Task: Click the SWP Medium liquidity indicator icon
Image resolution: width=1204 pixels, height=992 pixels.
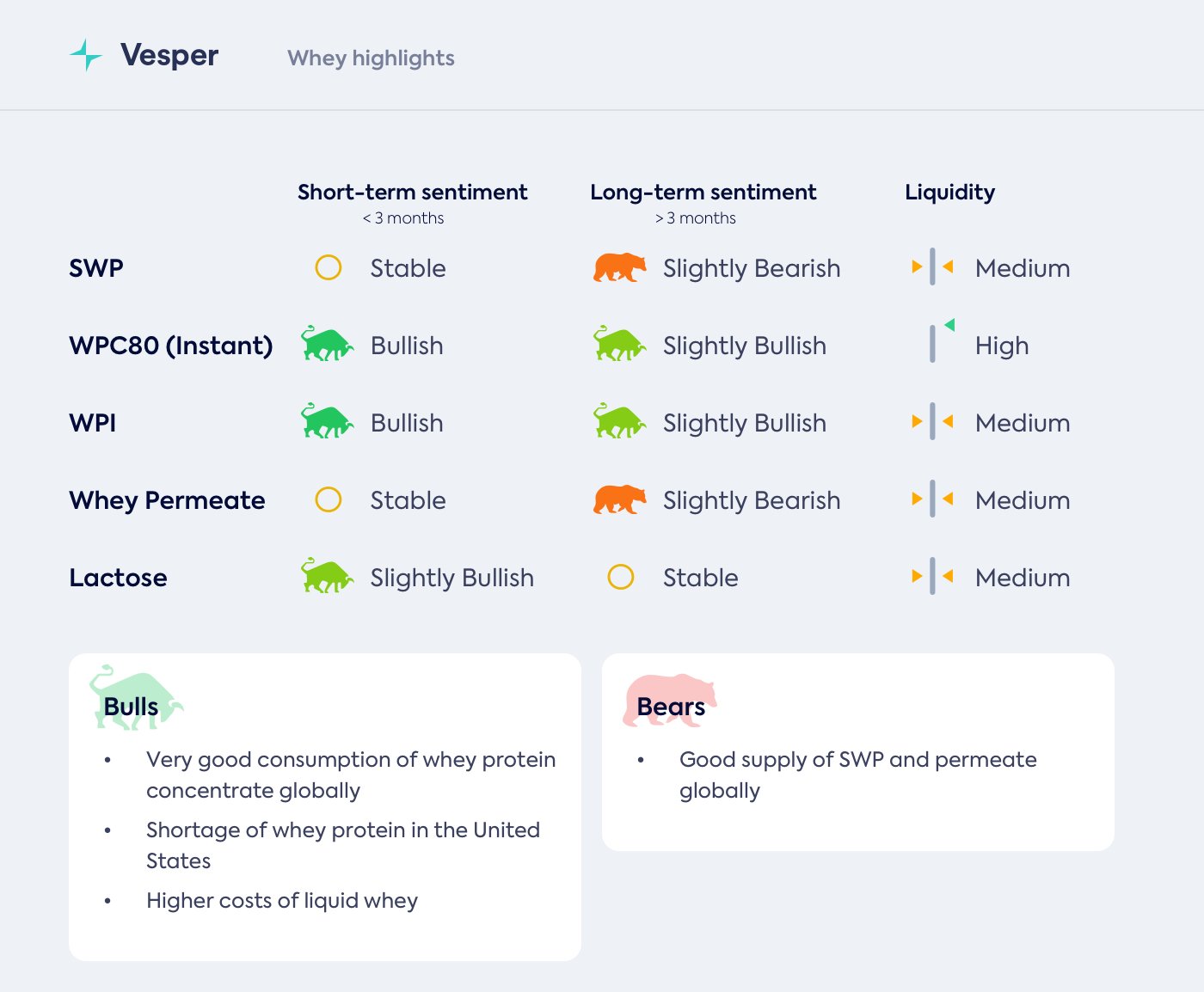Action: 932,267
